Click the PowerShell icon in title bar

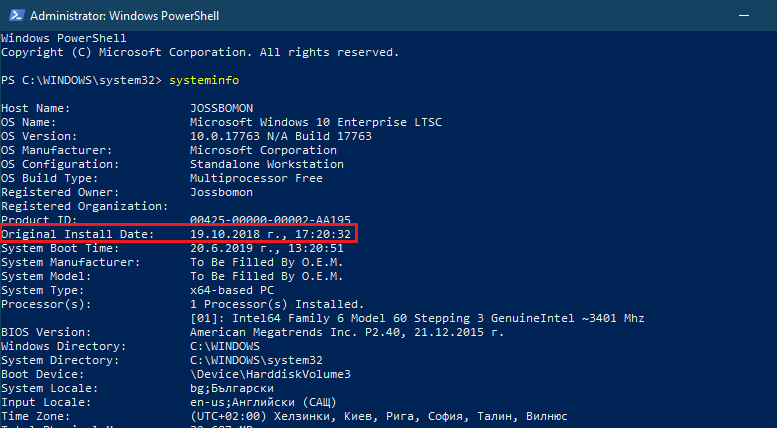click(16, 15)
